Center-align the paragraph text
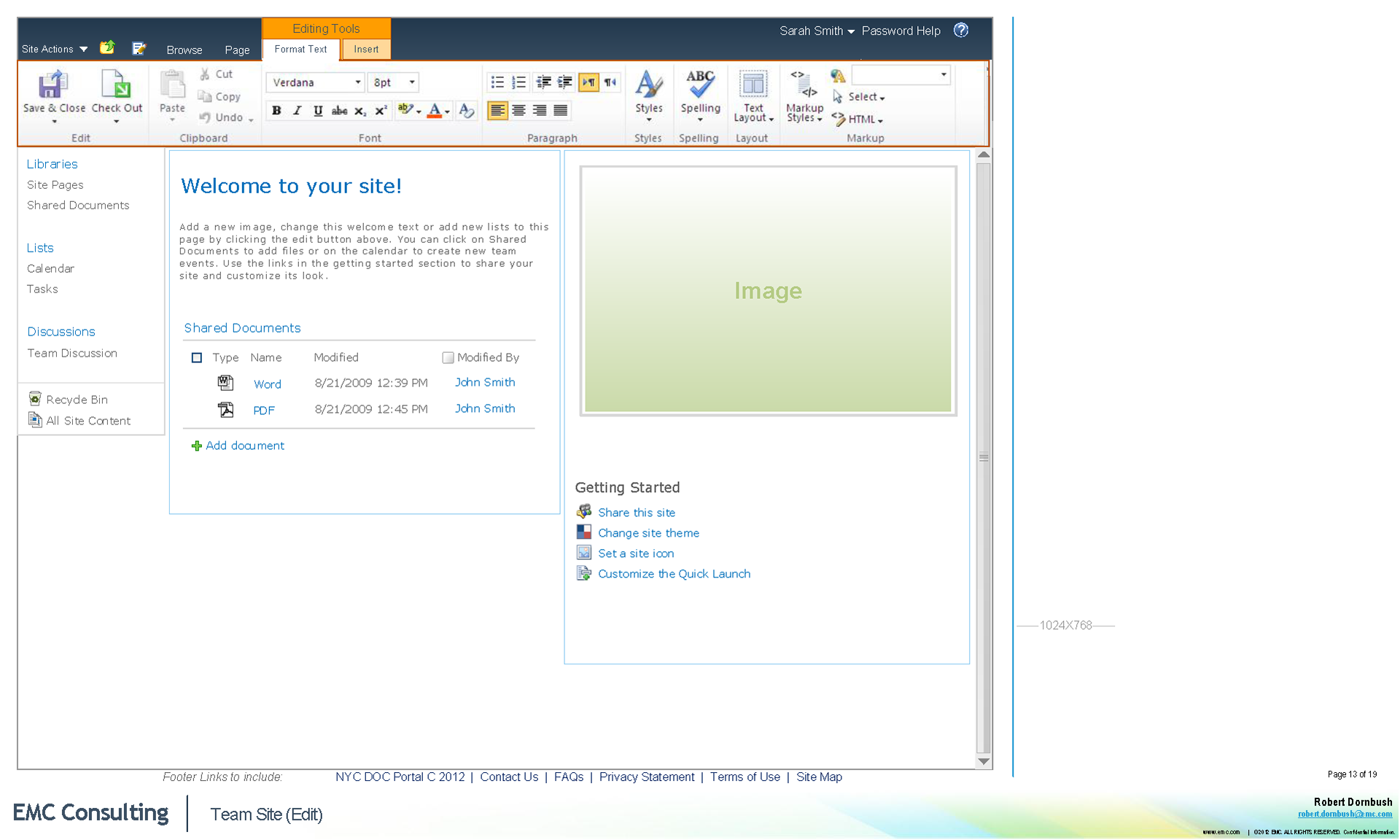The image size is (1400, 840). point(518,111)
